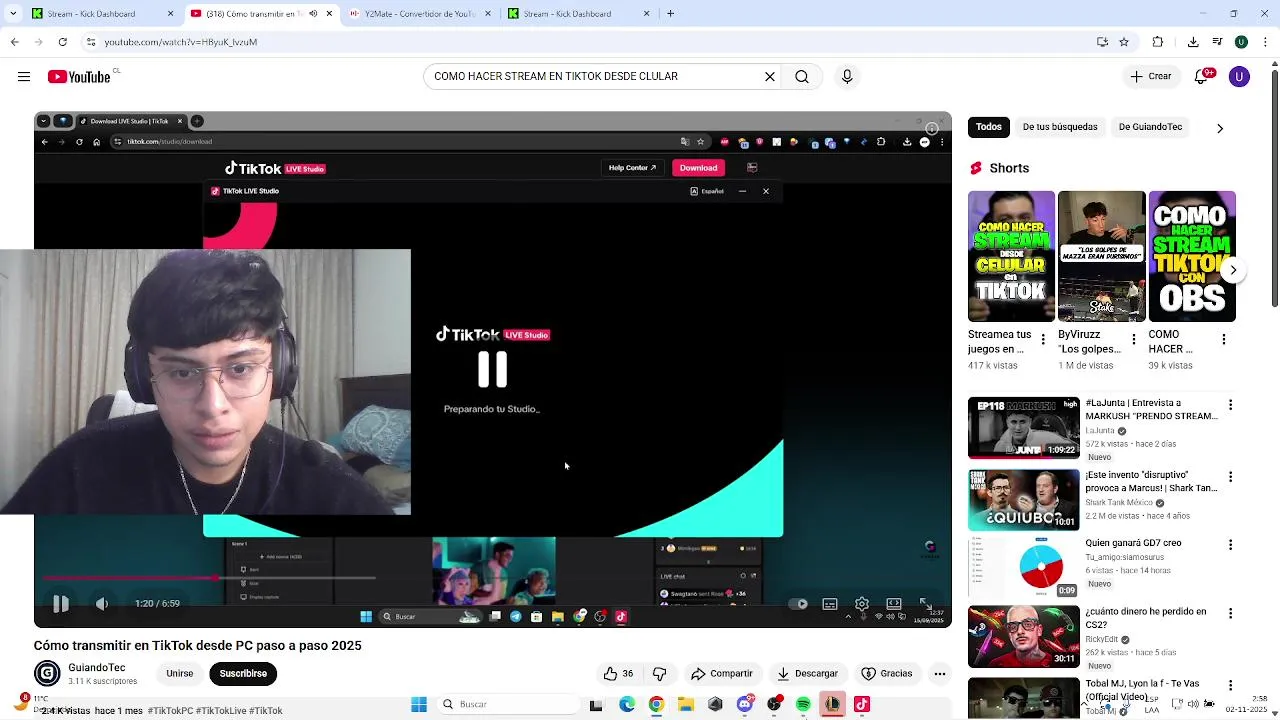Run search with the magnifier button
The image size is (1280, 720).
click(x=802, y=76)
